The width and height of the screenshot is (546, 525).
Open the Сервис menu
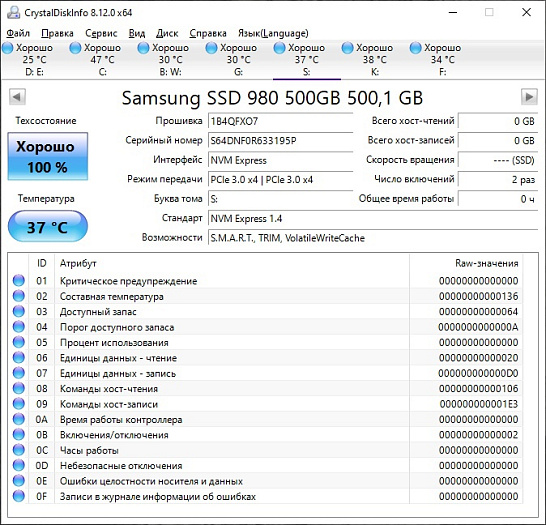click(101, 33)
